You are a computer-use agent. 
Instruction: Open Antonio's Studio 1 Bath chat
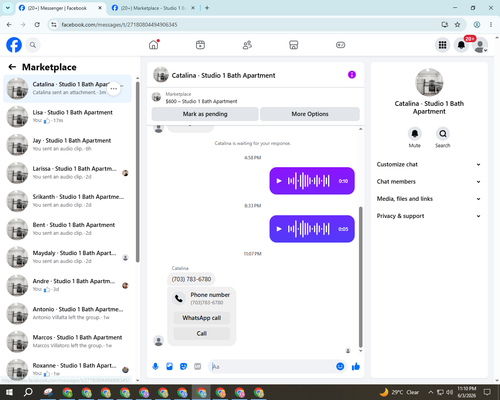pyautogui.click(x=67, y=313)
